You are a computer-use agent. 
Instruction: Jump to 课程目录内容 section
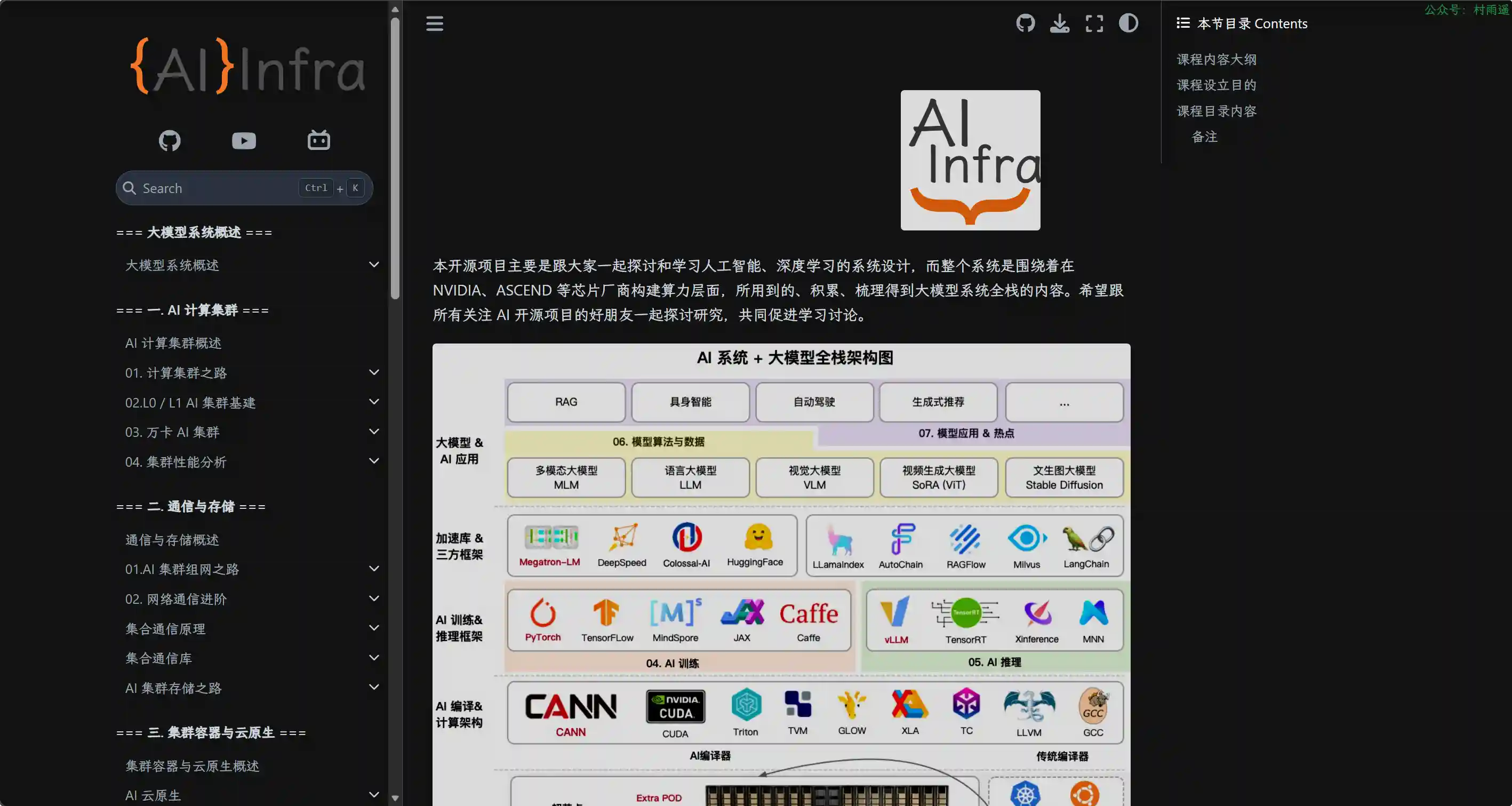(x=1216, y=111)
